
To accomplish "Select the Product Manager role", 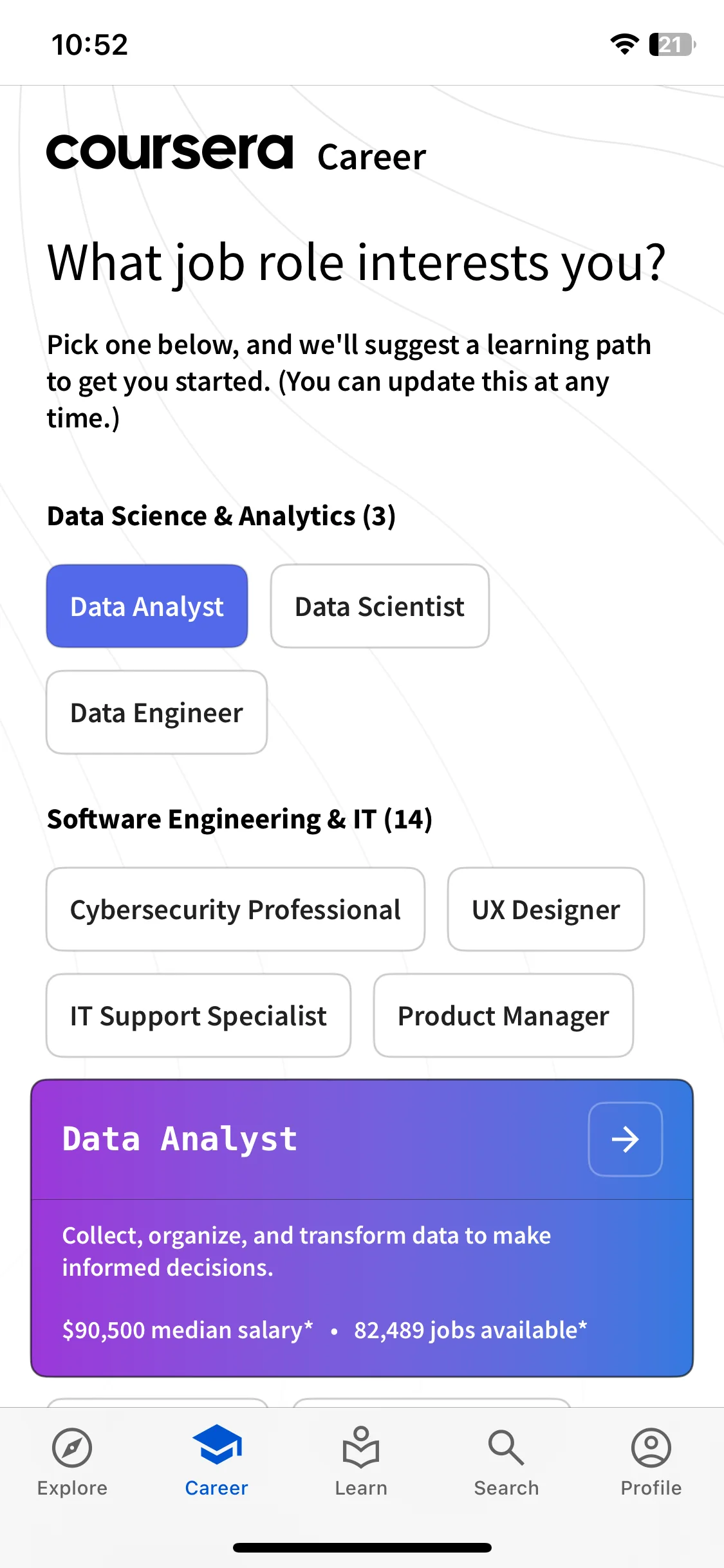I will tap(503, 1016).
